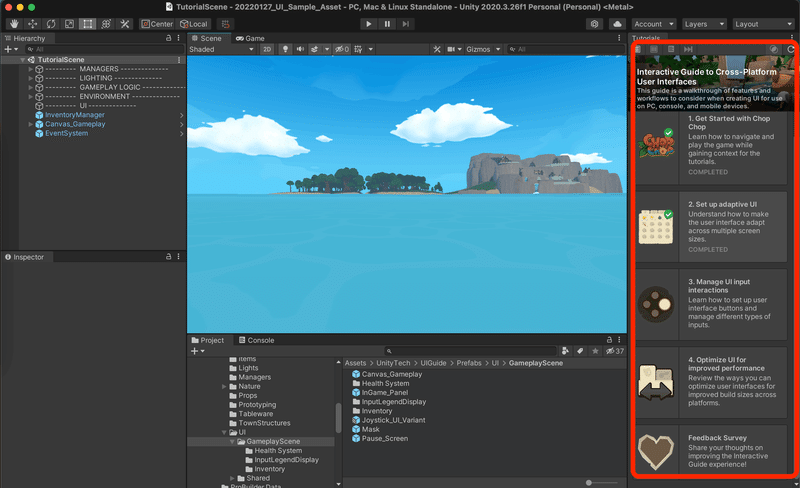This screenshot has width=800, height=488.
Task: Select the Move tool
Action: click(32, 24)
